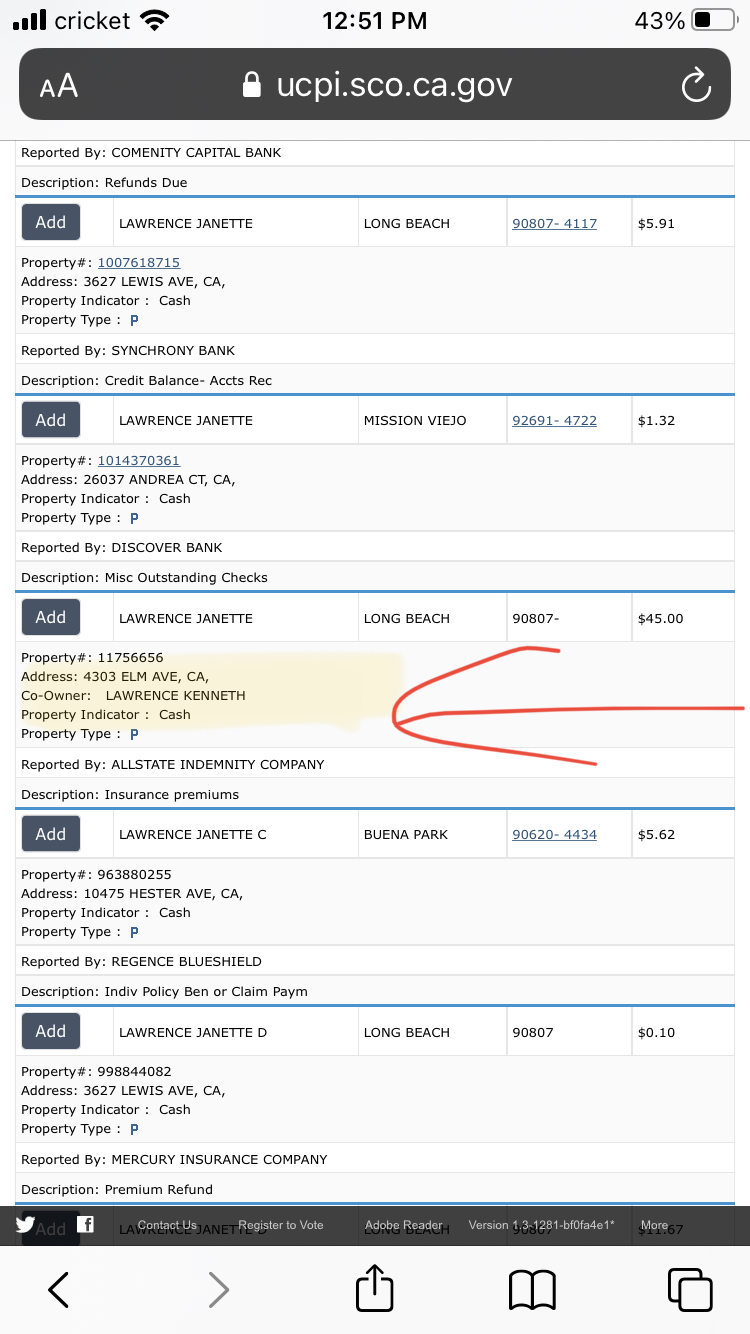Select the $45.00 amount cell
750x1334 pixels.
coord(684,618)
